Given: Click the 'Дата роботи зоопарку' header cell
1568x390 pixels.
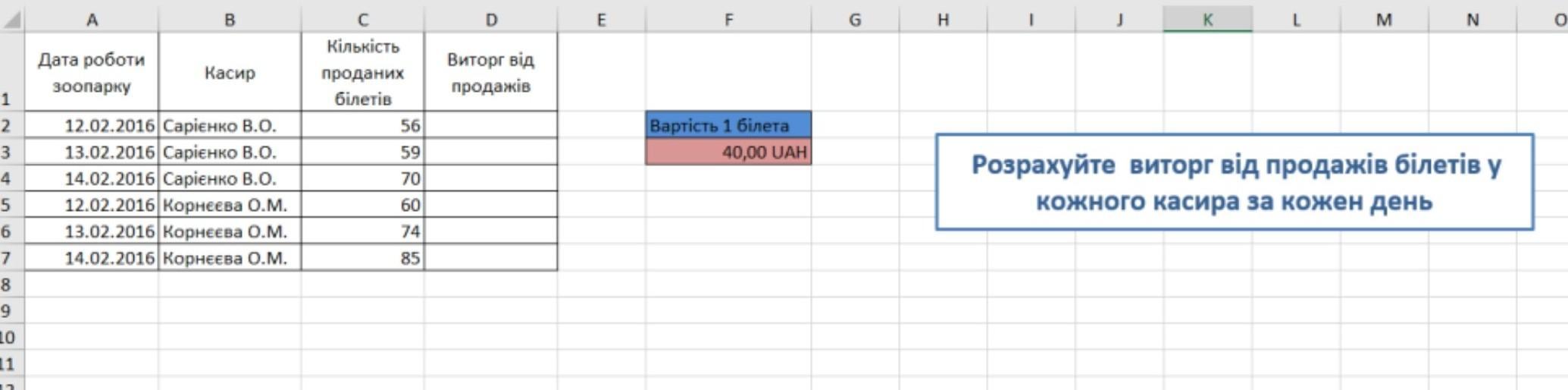Looking at the screenshot, I should (92, 73).
